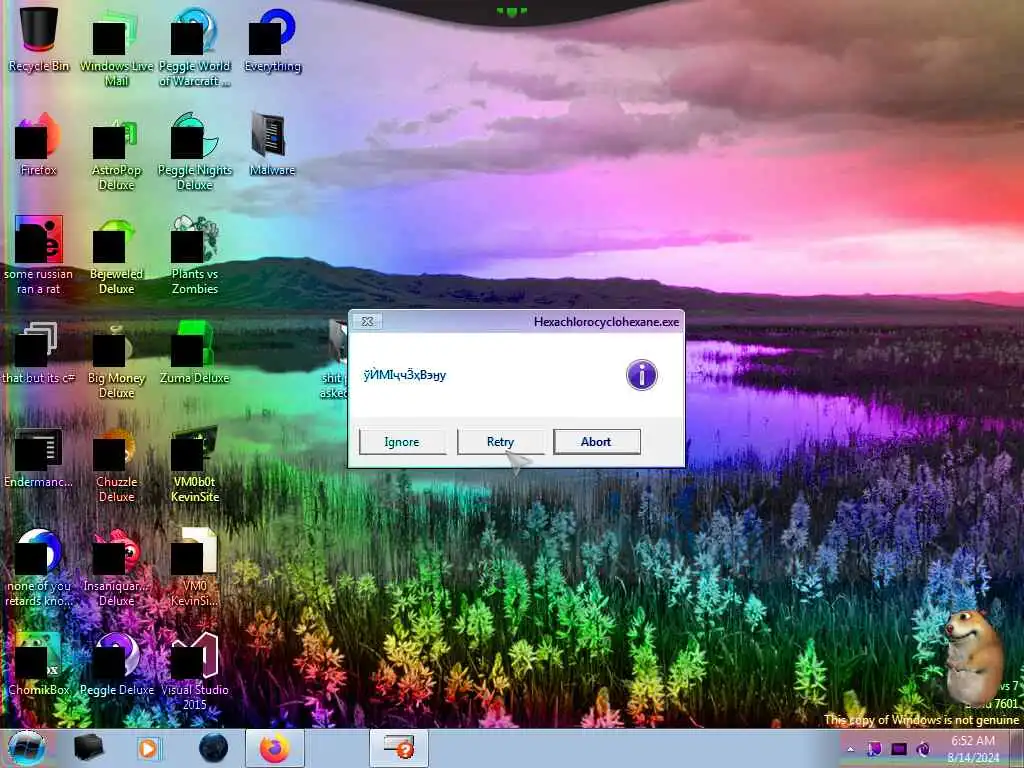Screen dimensions: 1024x768
Task: Click the blue info icon in the dialog
Action: click(x=641, y=375)
